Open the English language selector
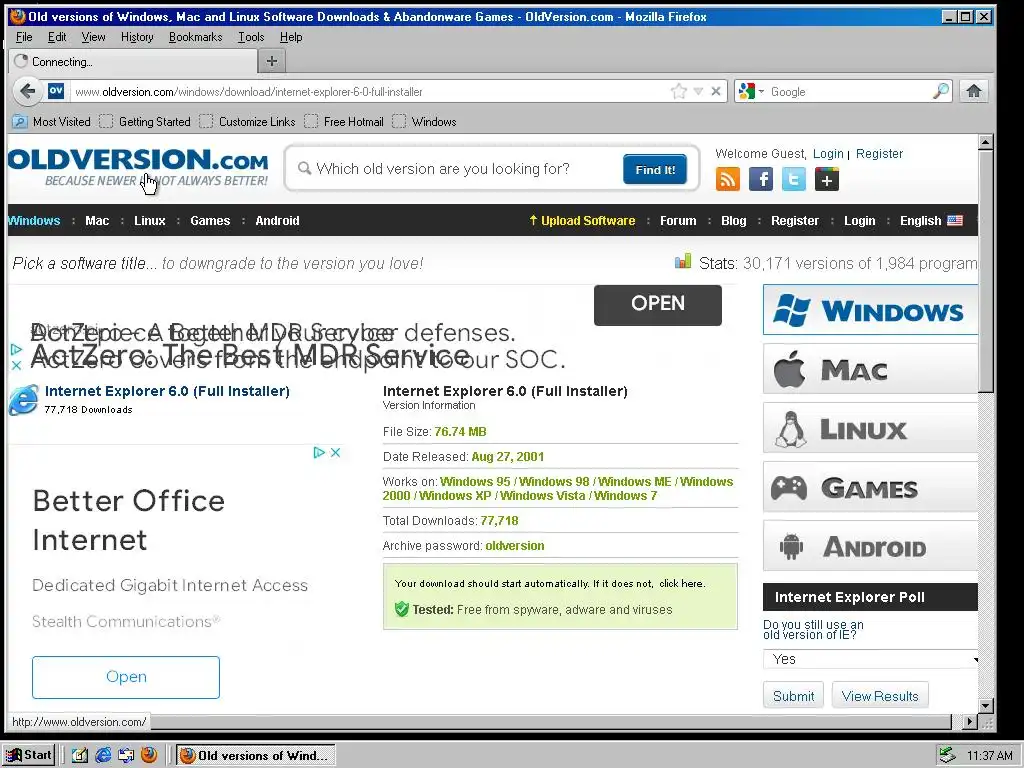This screenshot has width=1024, height=768. (x=931, y=221)
